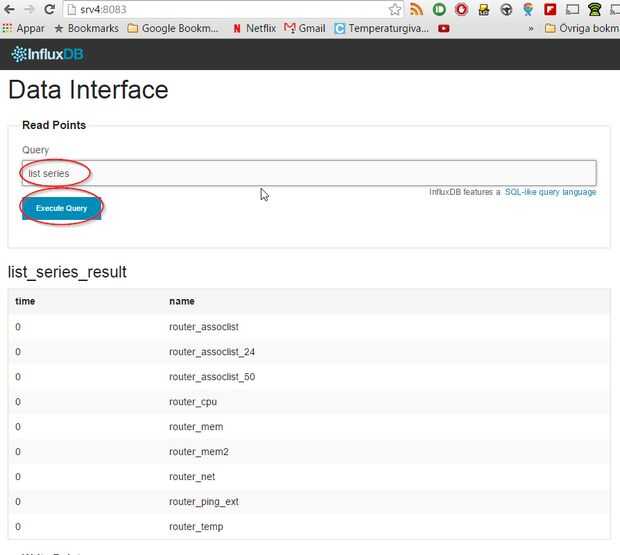Viewport: 620px width, 555px height.
Task: Expand the bookmarks overflow chevron
Action: (531, 28)
